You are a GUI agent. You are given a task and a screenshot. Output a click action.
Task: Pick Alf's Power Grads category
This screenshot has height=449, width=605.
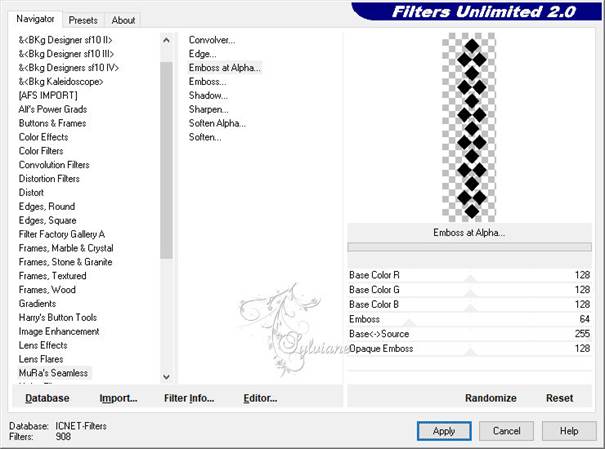53,109
